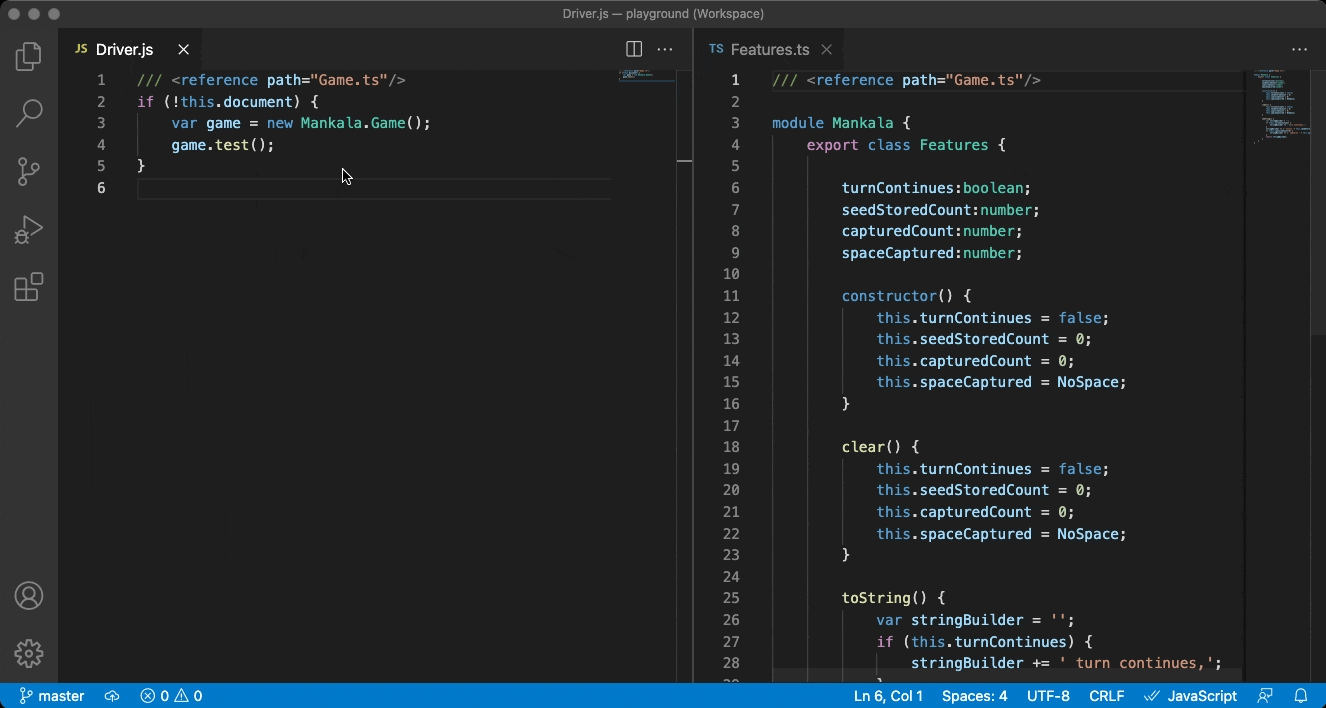The width and height of the screenshot is (1326, 708).
Task: Open the Search view in activity bar
Action: coord(29,114)
